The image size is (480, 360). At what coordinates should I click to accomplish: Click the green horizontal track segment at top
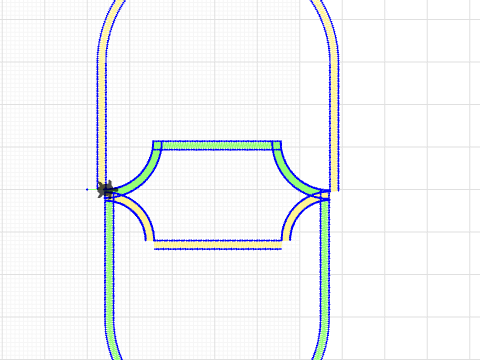pos(217,145)
